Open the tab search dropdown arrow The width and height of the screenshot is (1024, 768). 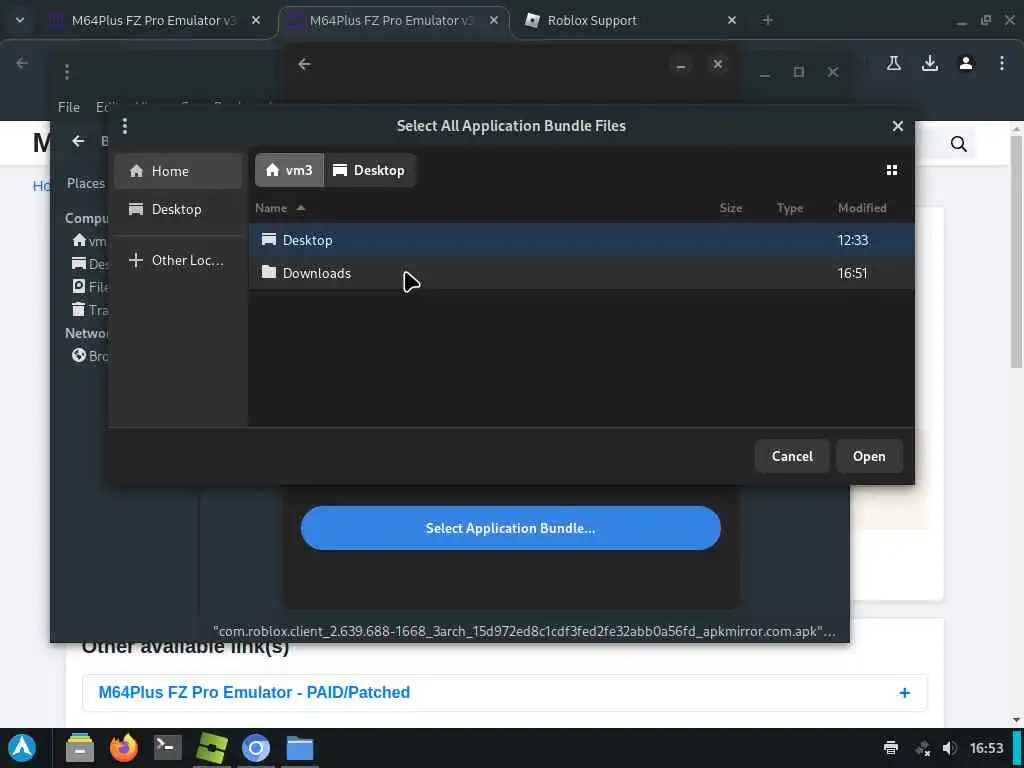tap(20, 20)
